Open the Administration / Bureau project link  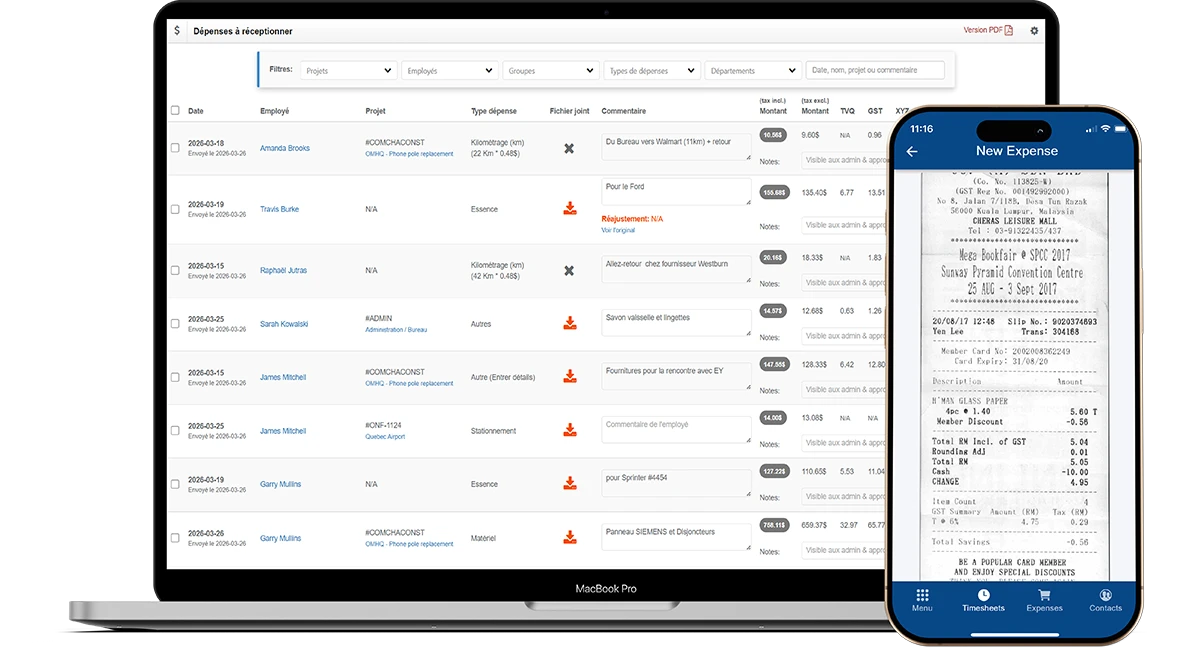[x=396, y=329]
